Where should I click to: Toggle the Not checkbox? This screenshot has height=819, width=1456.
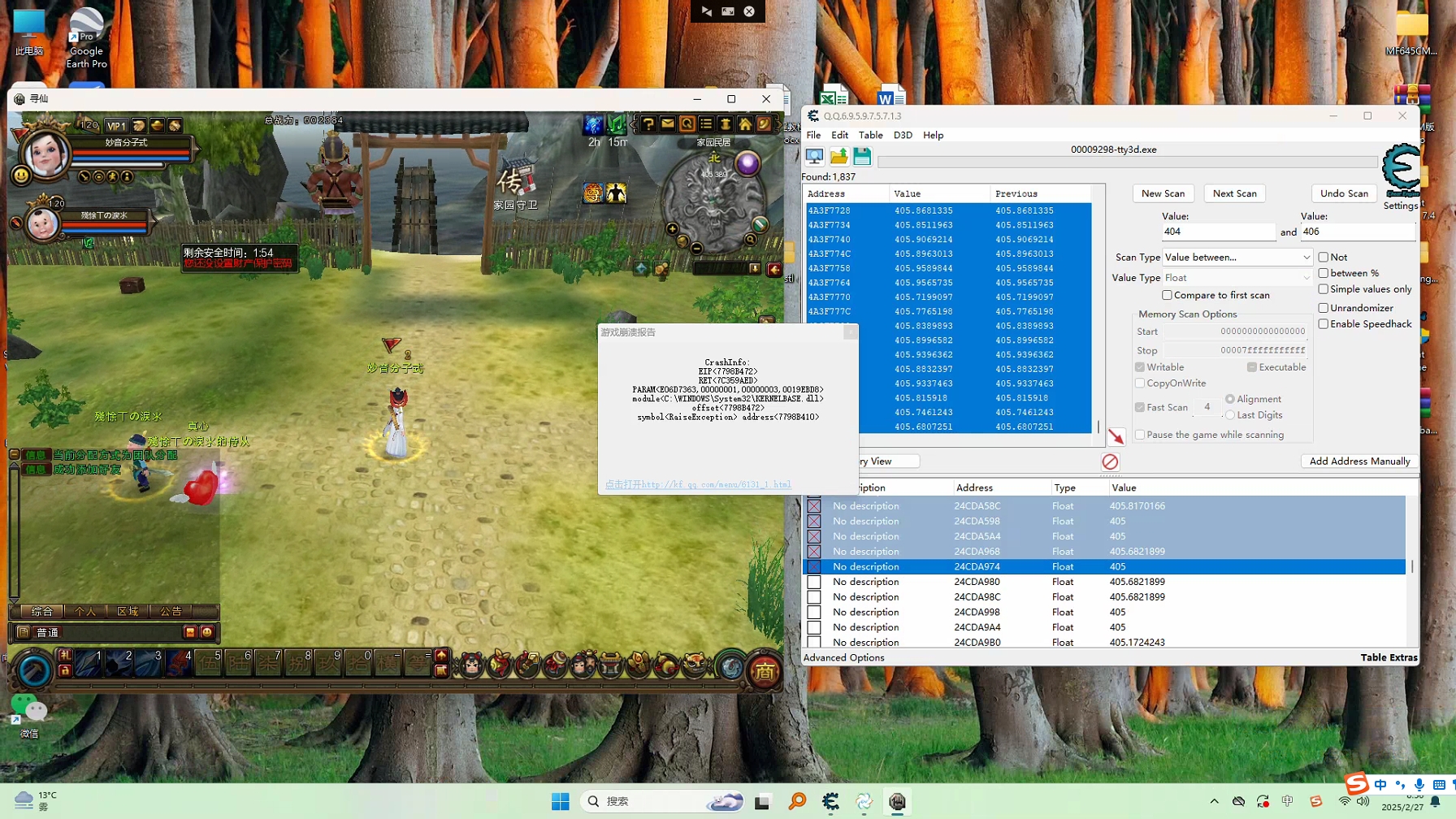1324,257
